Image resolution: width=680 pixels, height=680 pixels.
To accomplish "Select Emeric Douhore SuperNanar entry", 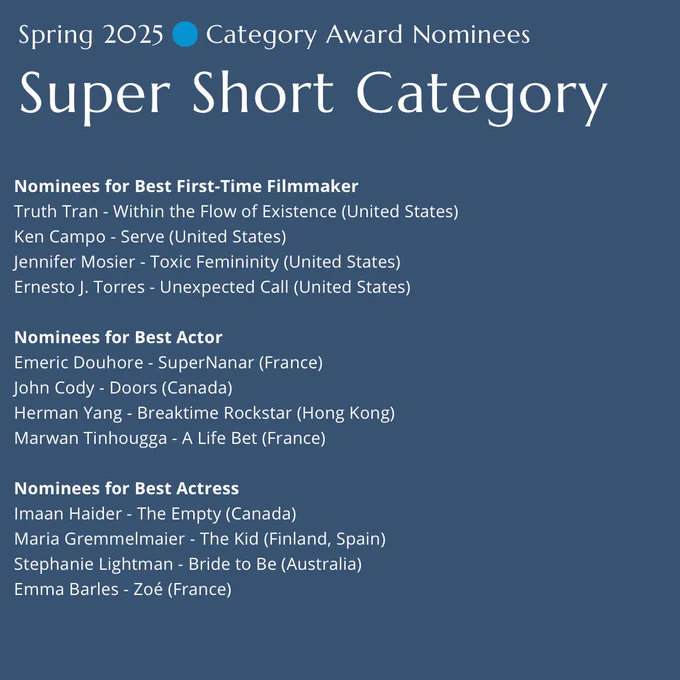I will click(x=168, y=363).
